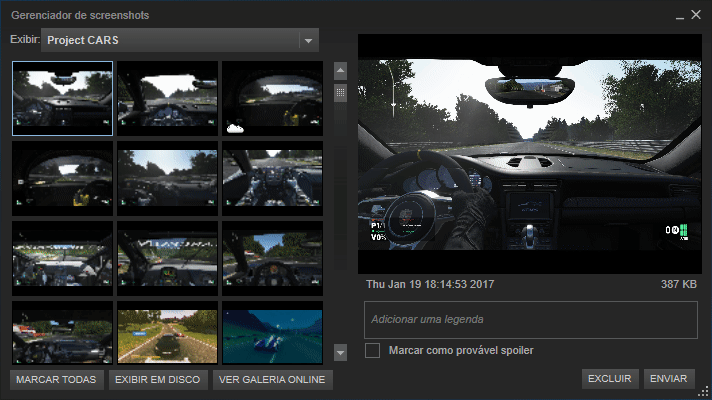Click the MARCAR TODAS button
Viewport: 712px width, 400px height.
pos(56,380)
